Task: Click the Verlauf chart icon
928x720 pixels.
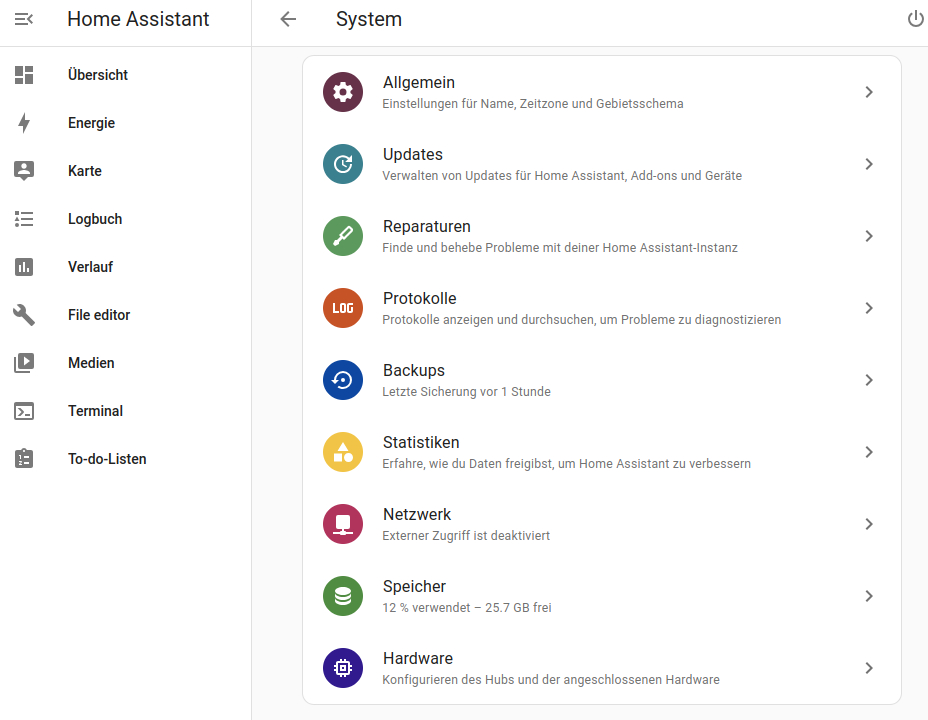Action: (x=24, y=267)
